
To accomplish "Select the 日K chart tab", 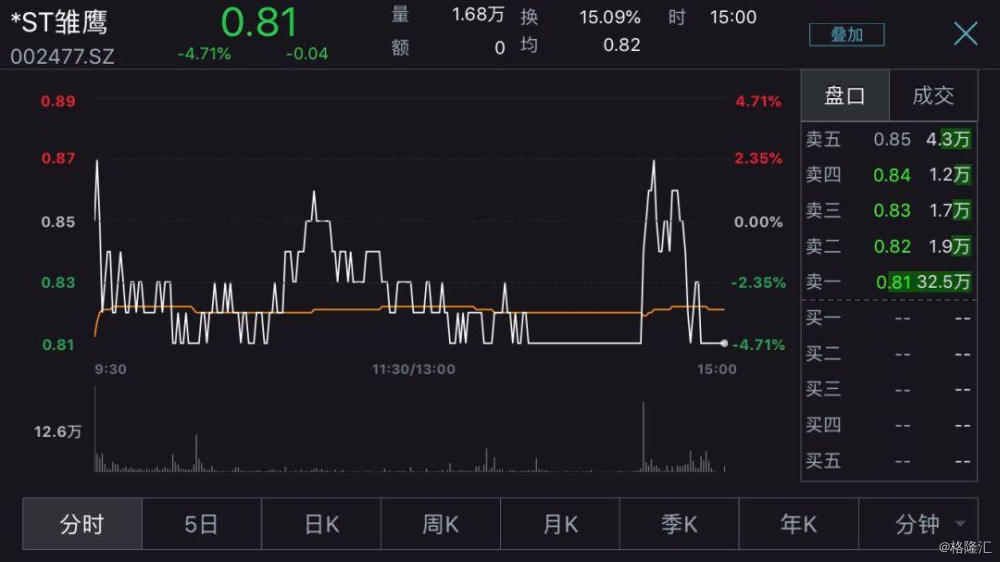I will click(x=321, y=524).
